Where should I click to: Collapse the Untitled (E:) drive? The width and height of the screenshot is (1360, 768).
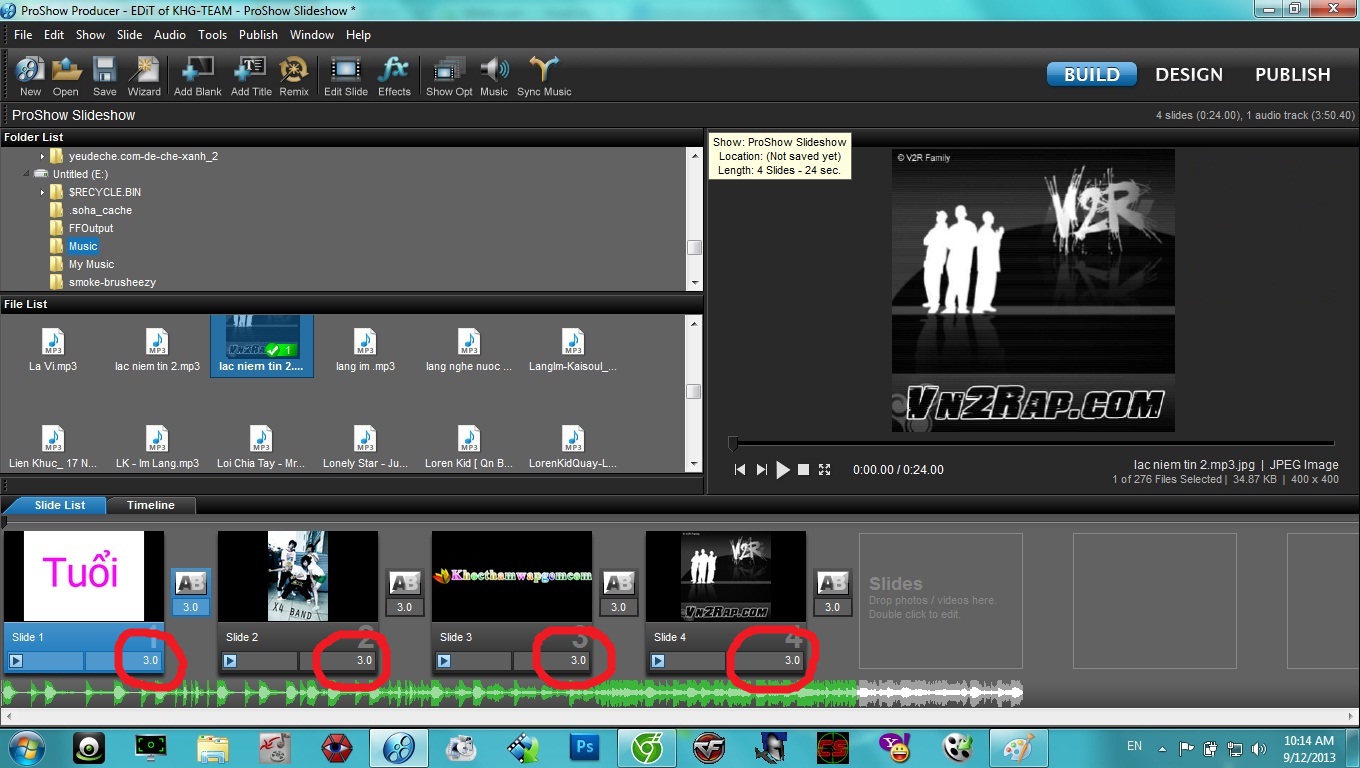(26, 174)
